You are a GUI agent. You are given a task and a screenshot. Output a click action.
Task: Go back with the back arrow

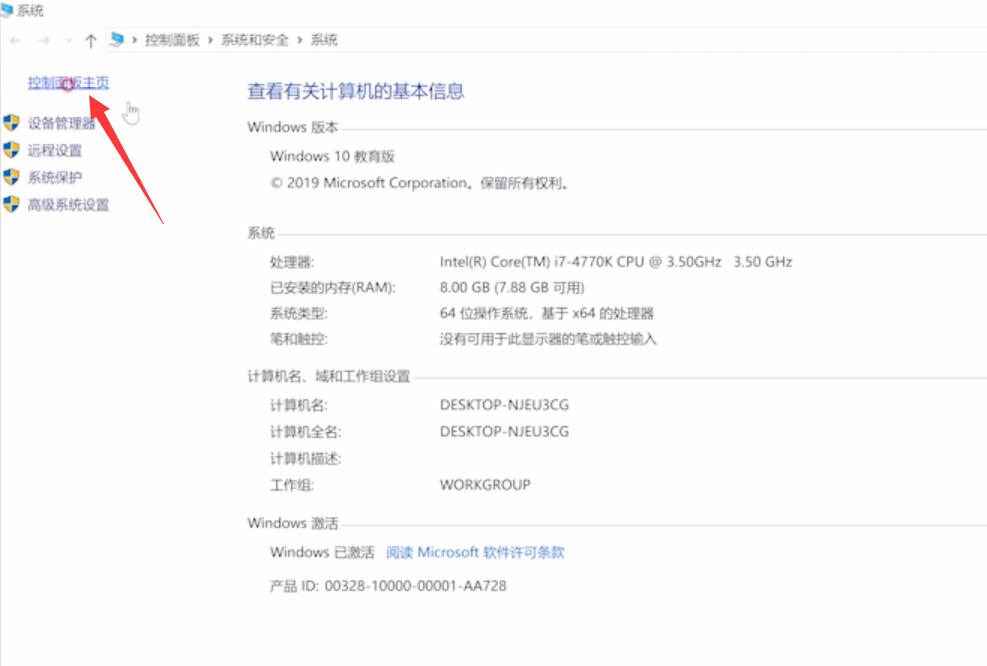point(16,41)
